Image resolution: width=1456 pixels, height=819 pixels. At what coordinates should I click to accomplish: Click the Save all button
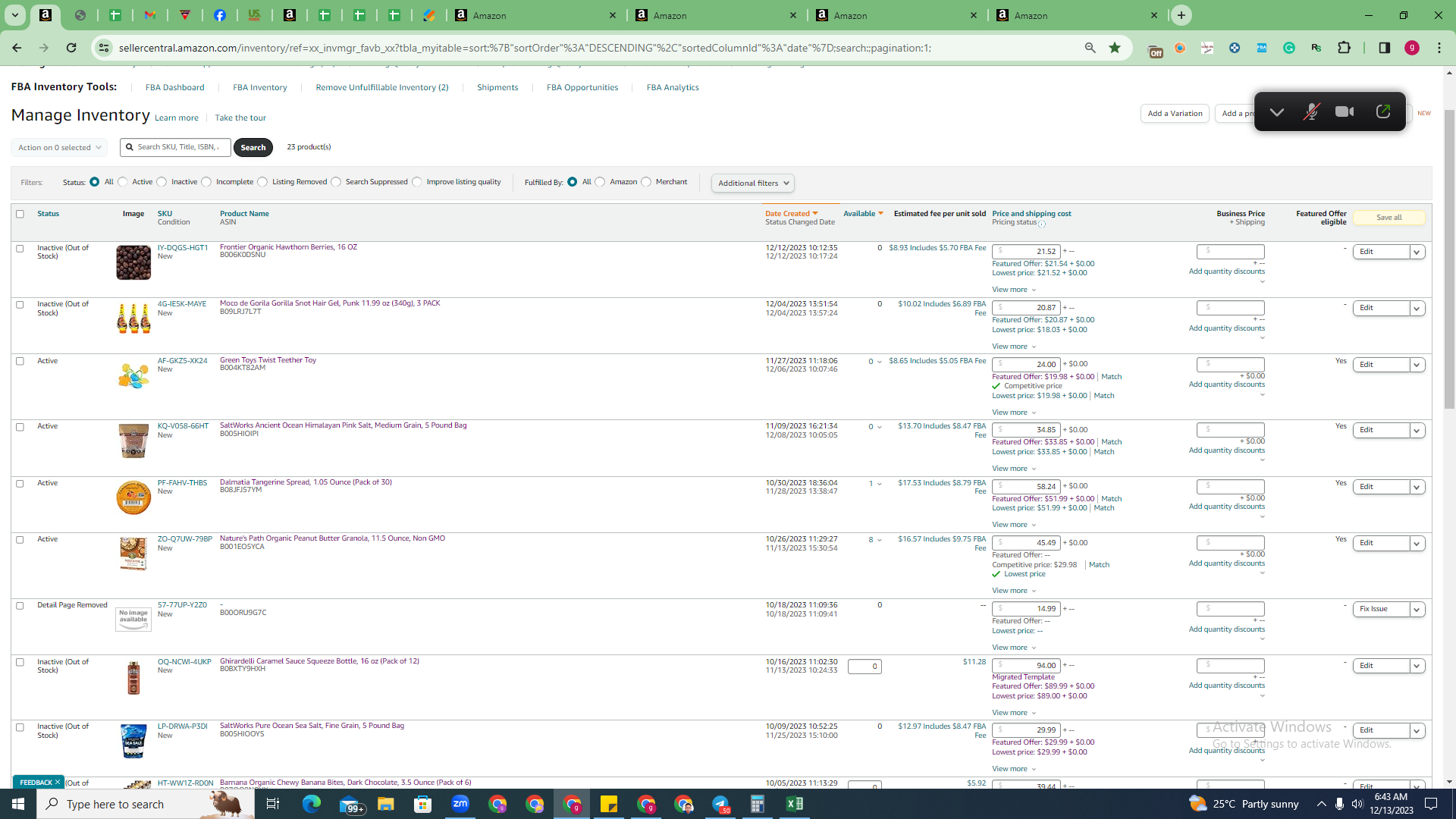click(x=1389, y=218)
